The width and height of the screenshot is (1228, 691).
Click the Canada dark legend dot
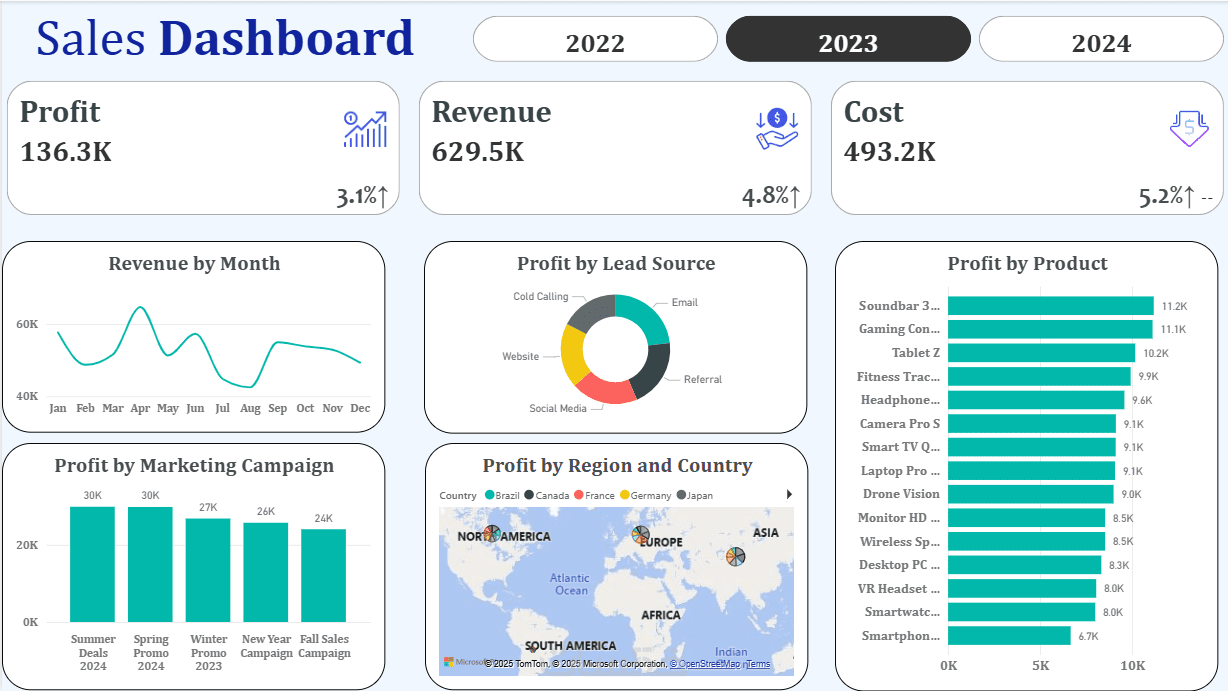(x=528, y=495)
